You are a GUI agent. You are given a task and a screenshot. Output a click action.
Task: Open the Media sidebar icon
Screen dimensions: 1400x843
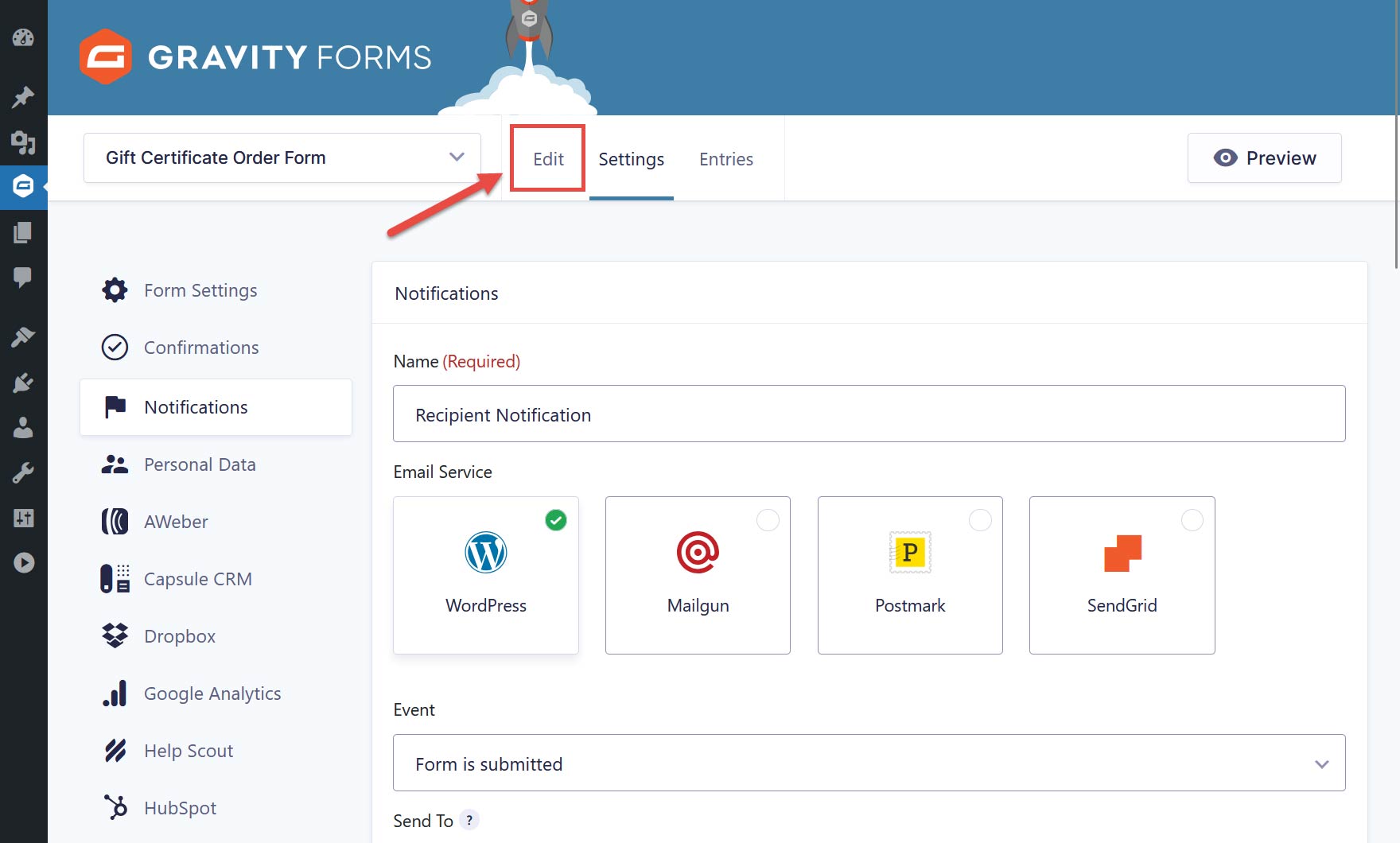tap(23, 143)
